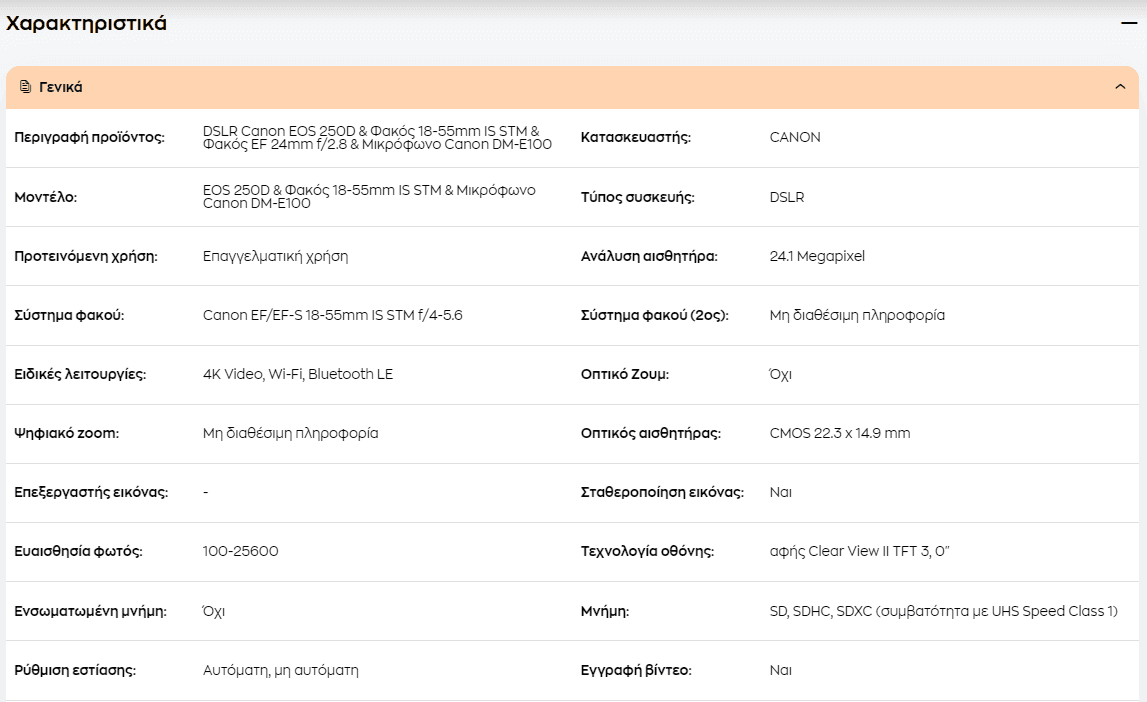Screen dimensions: 1147x702
Task: Select the Εγγραφή βίντεο label
Action: tap(636, 671)
